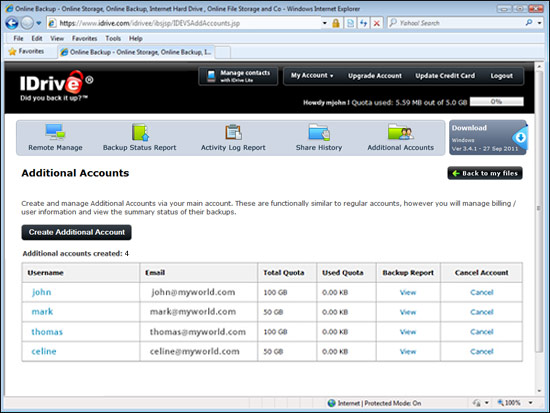This screenshot has width=550, height=413.
Task: Expand the address bar URL dropdown
Action: point(325,23)
